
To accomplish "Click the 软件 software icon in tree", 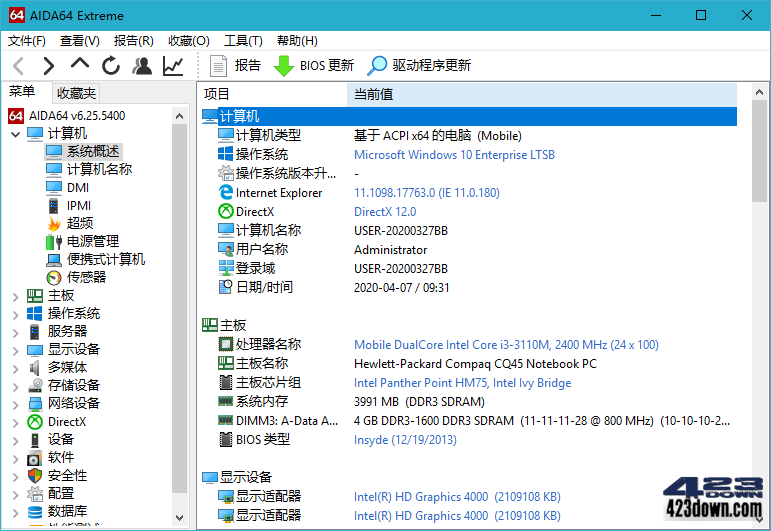I will 35,458.
